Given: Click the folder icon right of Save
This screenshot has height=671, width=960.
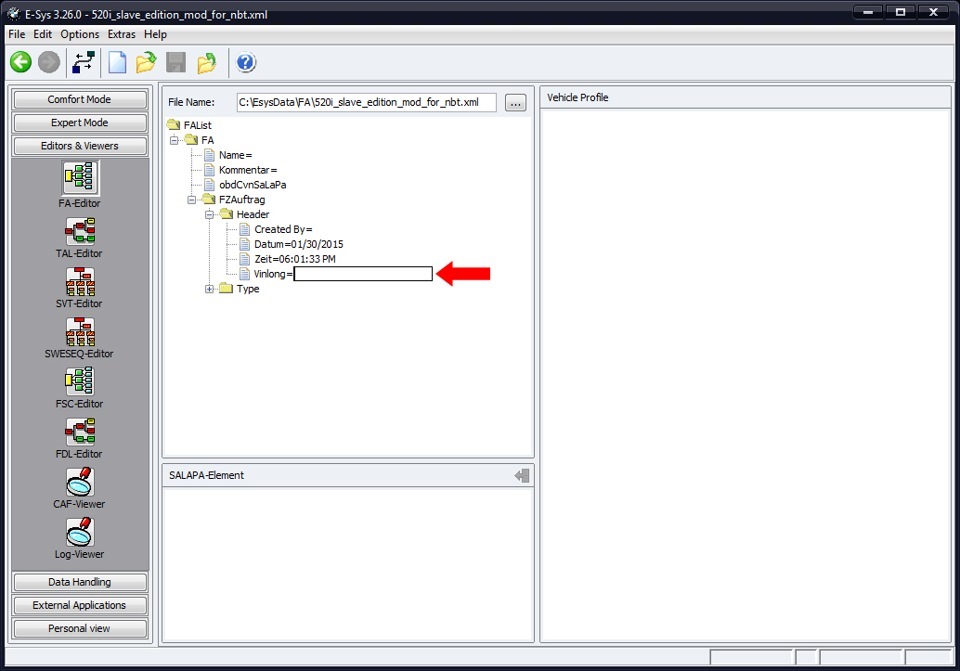Looking at the screenshot, I should click(207, 62).
